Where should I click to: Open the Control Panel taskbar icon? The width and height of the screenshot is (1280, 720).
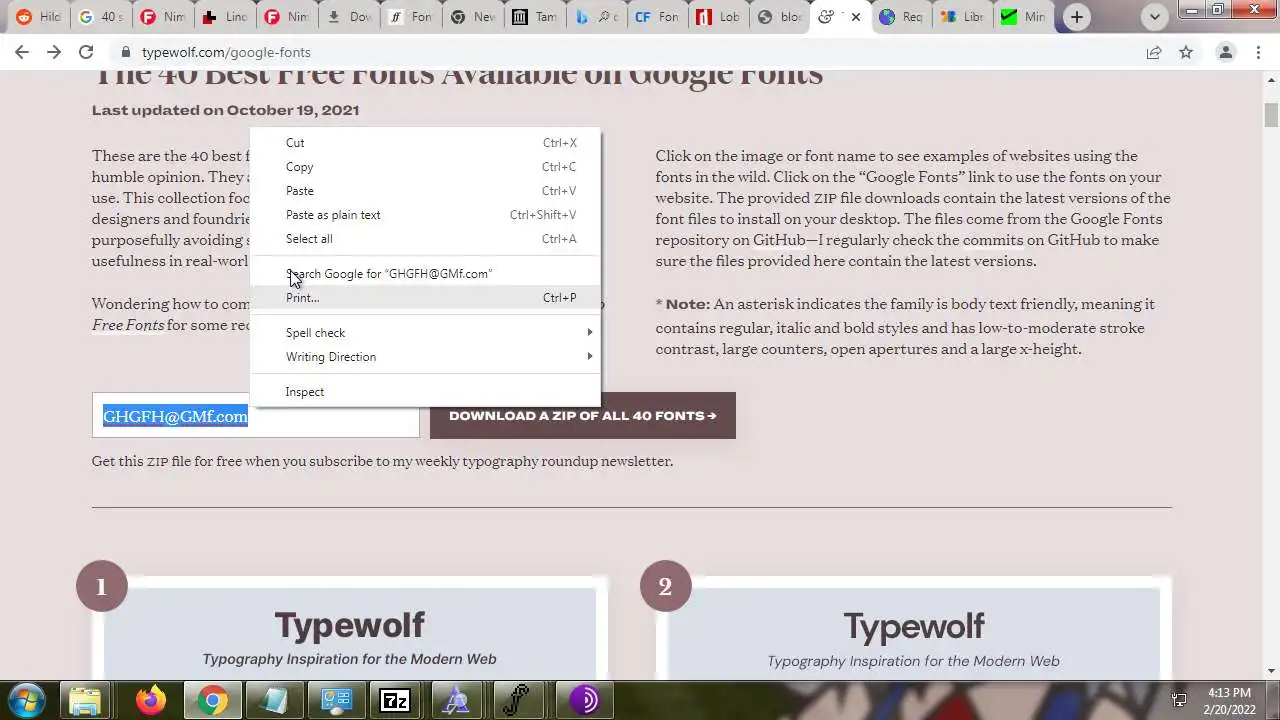pos(335,701)
